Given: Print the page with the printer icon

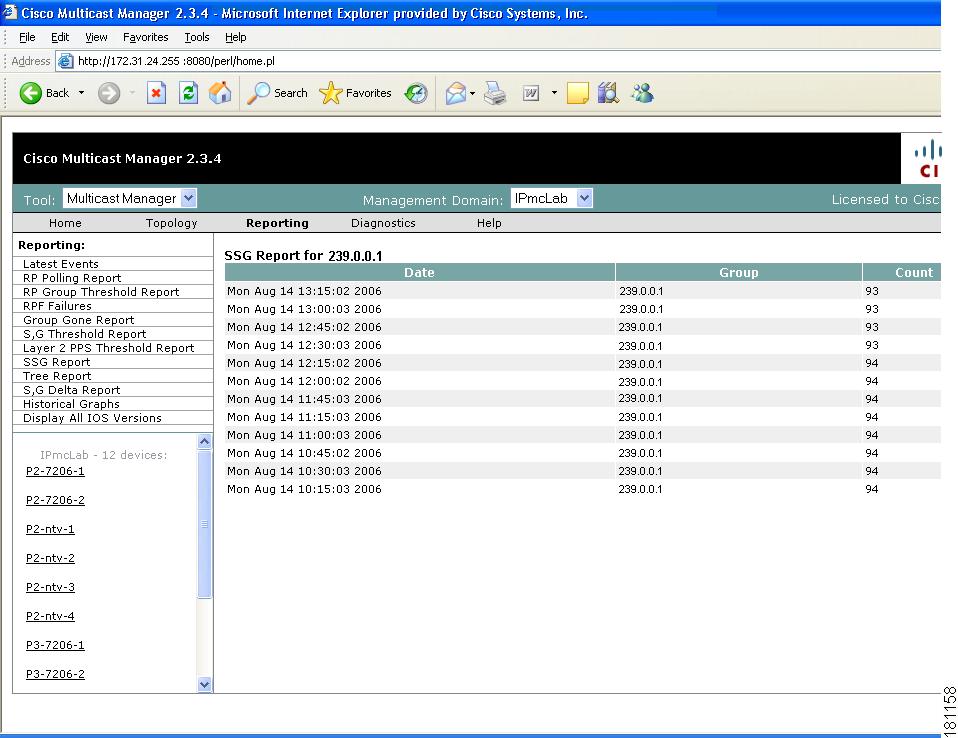Looking at the screenshot, I should click(x=495, y=93).
